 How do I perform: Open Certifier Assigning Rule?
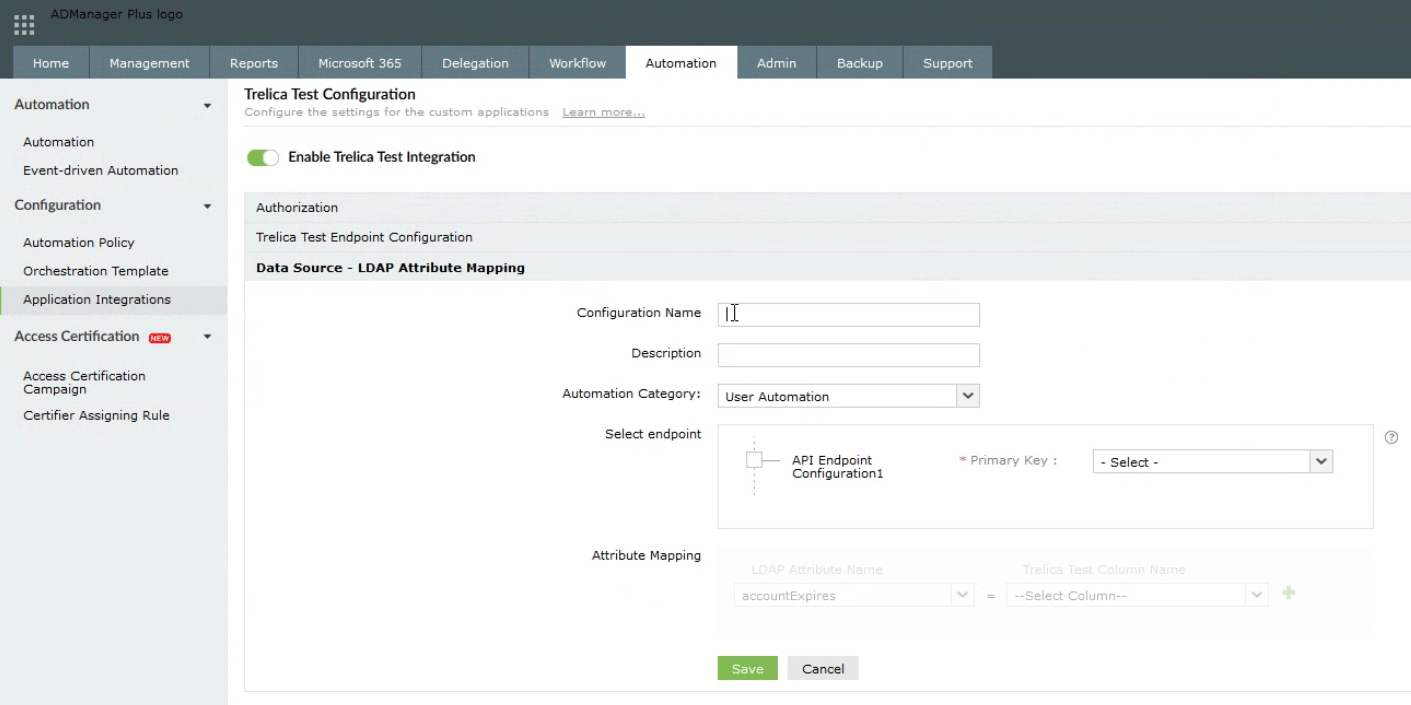tap(96, 415)
